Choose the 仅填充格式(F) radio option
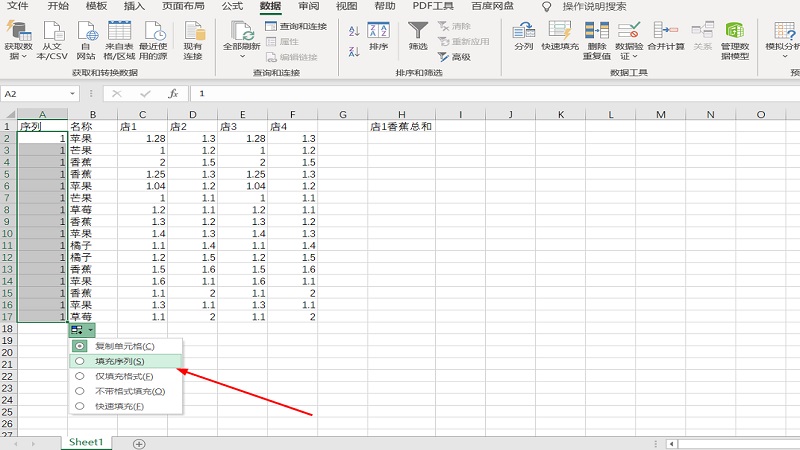The width and height of the screenshot is (800, 450). [80, 376]
